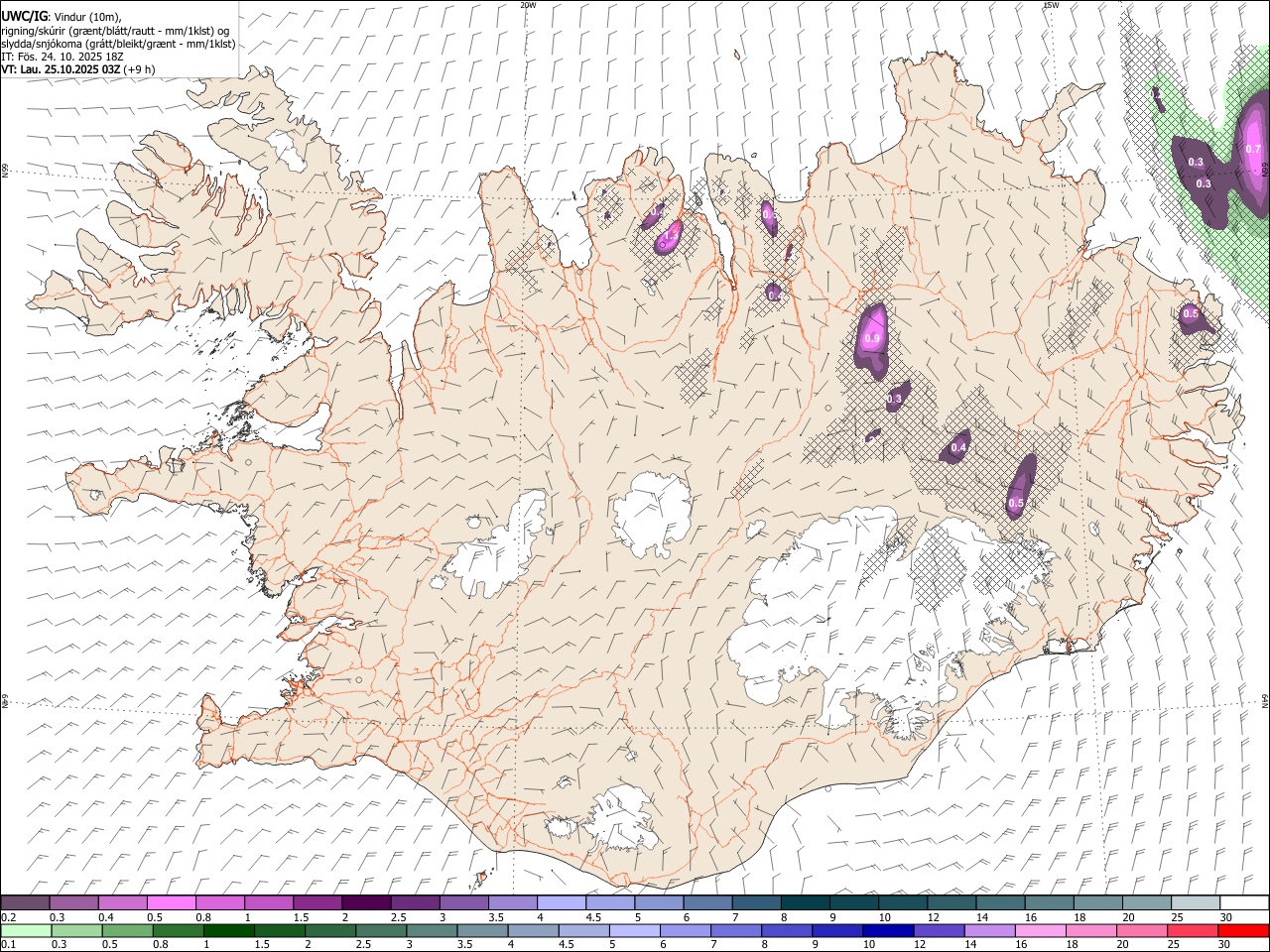1270x952 pixels.
Task: Click the 0.4 snowfall value label
Action: 958,448
